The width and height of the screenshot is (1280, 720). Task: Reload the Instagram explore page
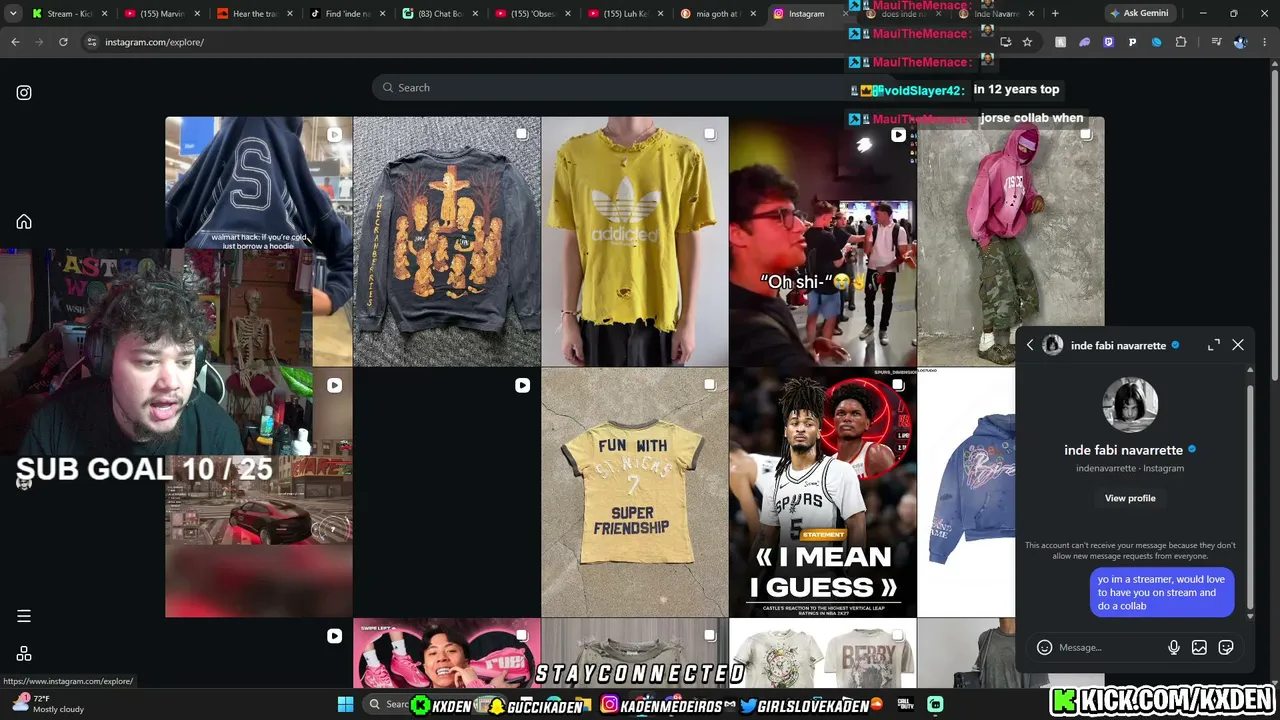63,42
